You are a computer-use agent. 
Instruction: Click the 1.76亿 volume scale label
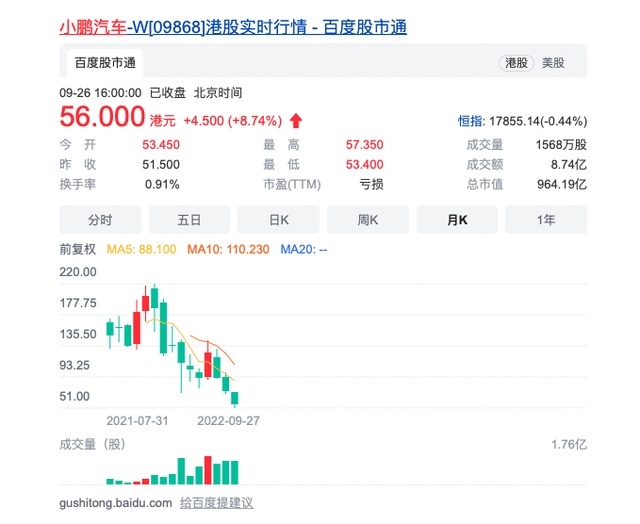(569, 444)
